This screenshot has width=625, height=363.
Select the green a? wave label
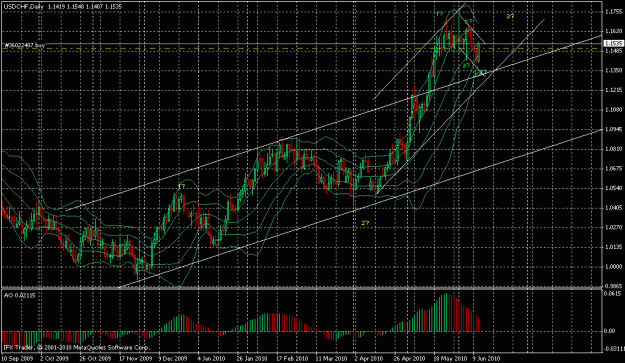point(466,65)
